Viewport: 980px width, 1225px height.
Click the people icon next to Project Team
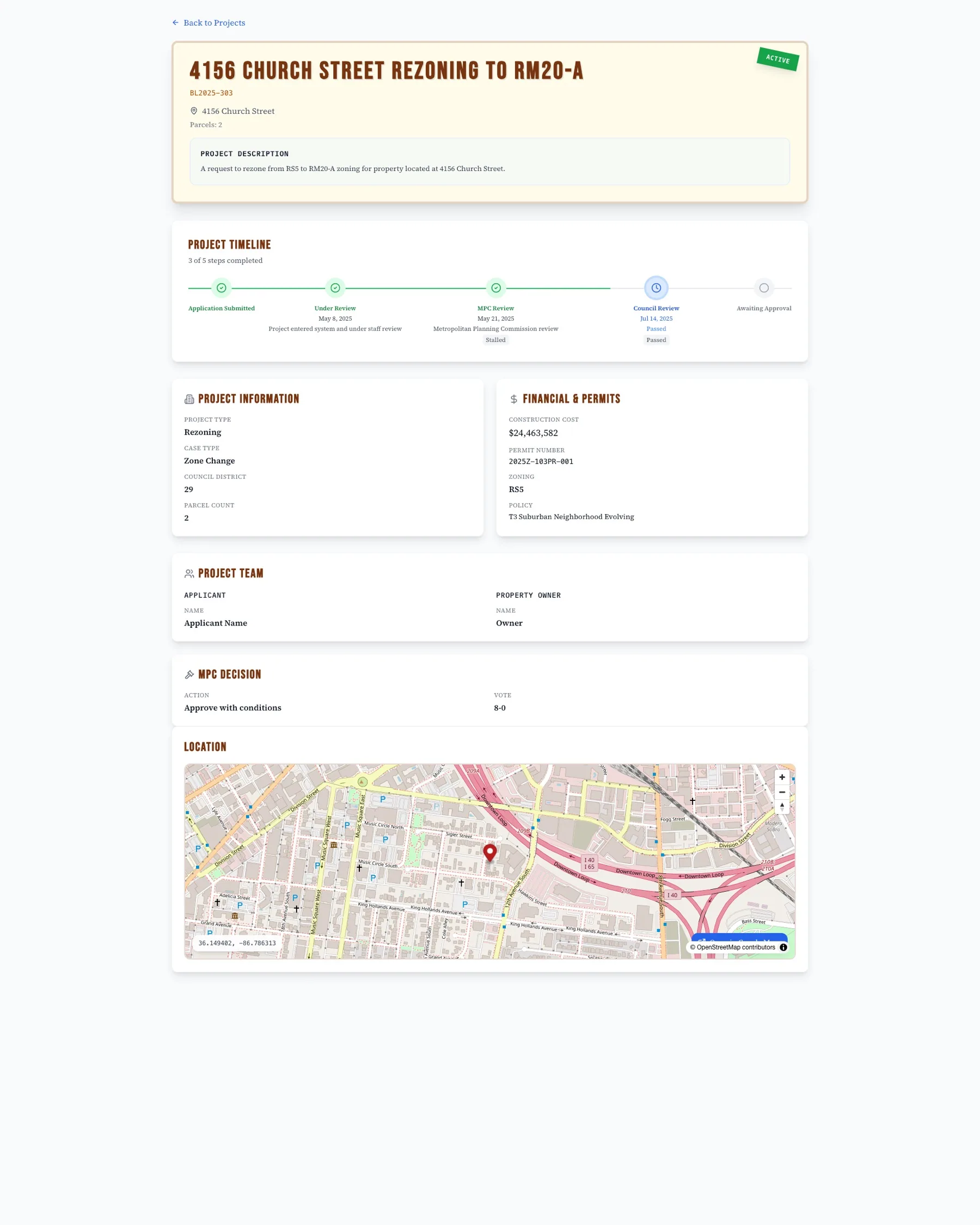point(189,574)
